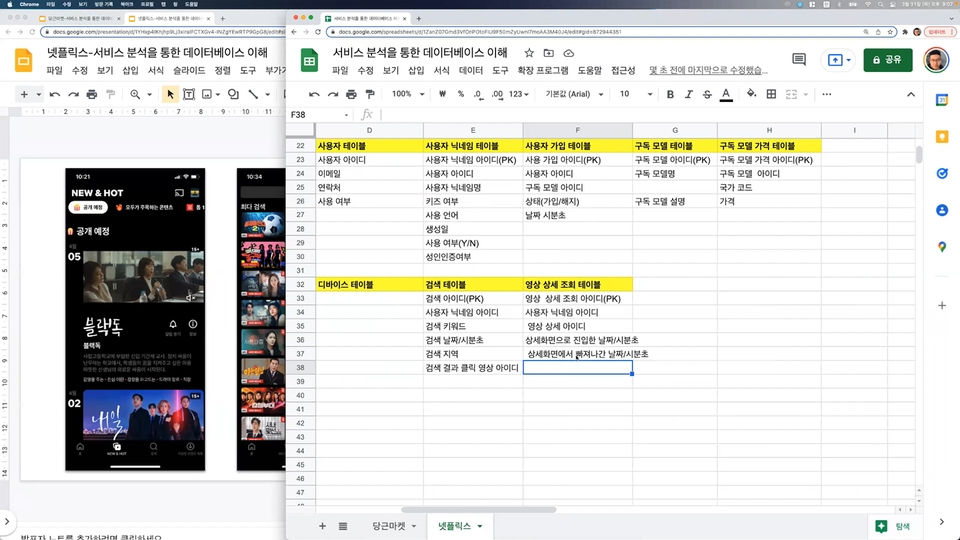Open Google Tasks in side panel

click(x=942, y=174)
